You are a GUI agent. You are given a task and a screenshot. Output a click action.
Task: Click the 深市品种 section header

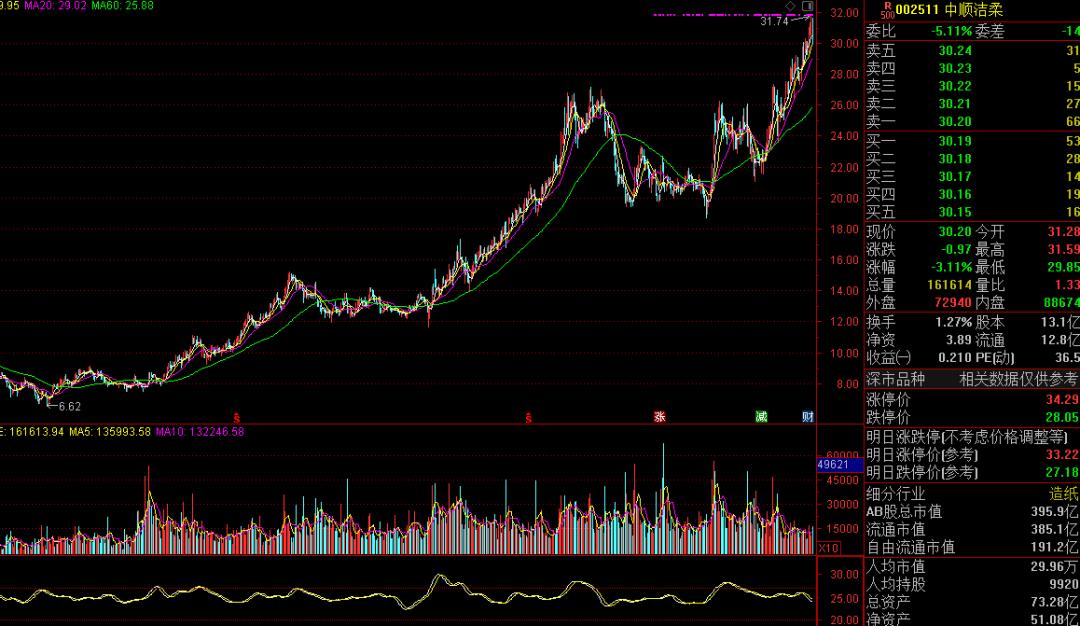point(895,379)
